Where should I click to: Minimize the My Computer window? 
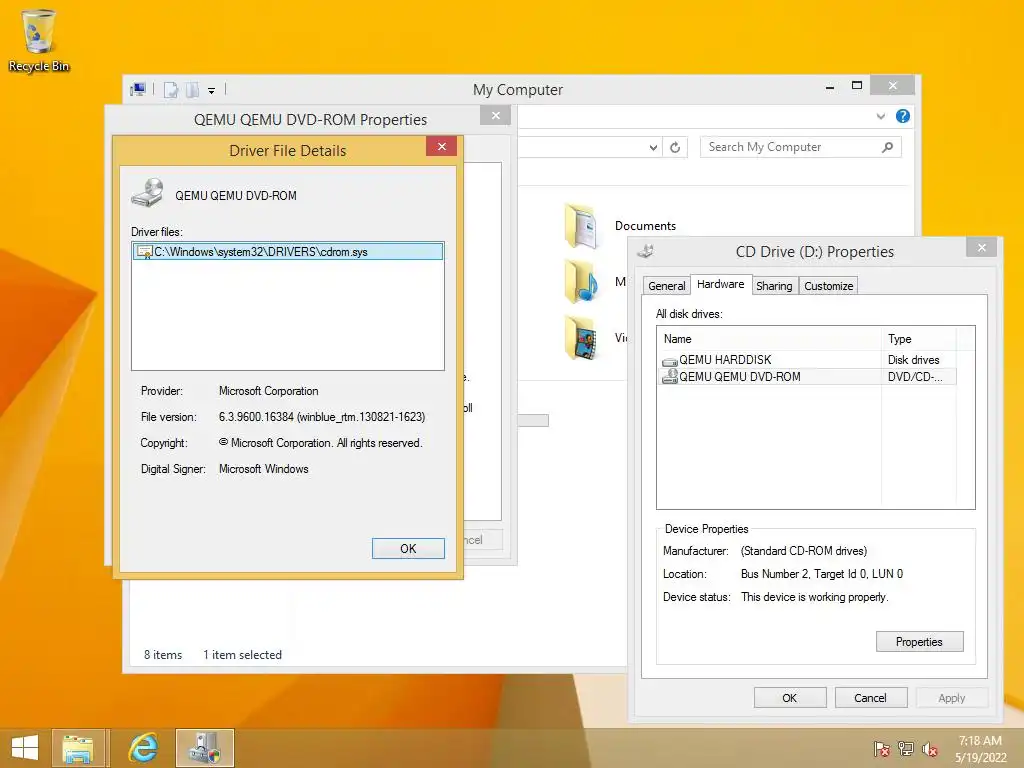point(829,87)
